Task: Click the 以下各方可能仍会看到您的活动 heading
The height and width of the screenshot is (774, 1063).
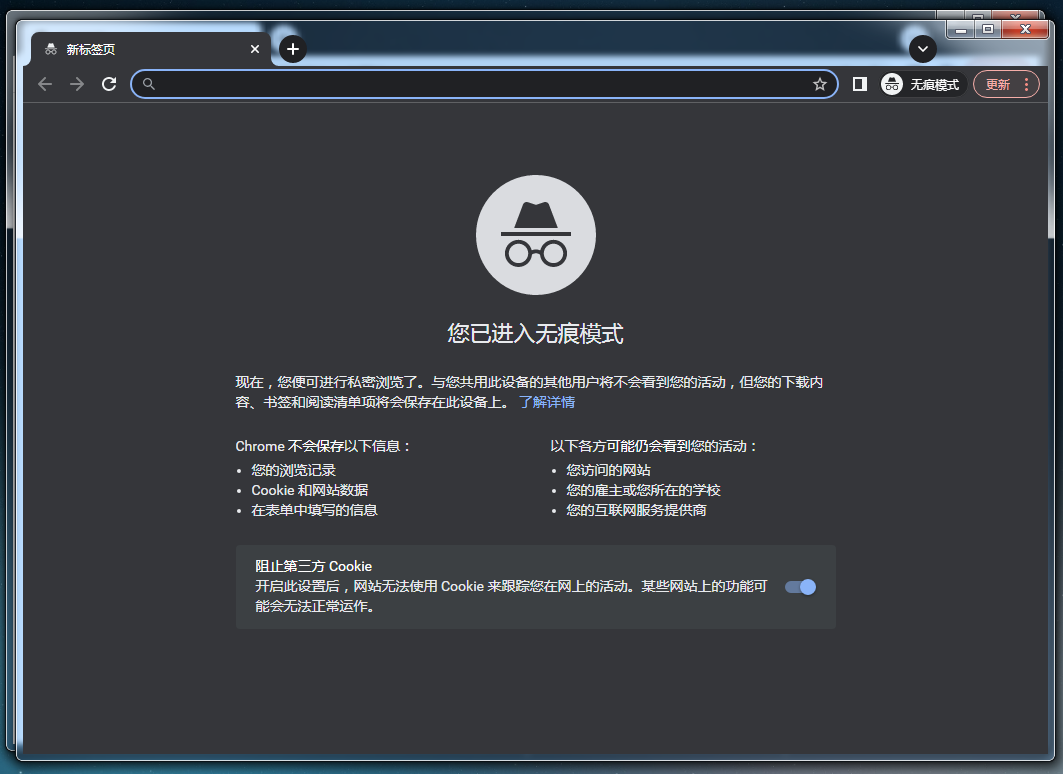Action: click(x=654, y=446)
